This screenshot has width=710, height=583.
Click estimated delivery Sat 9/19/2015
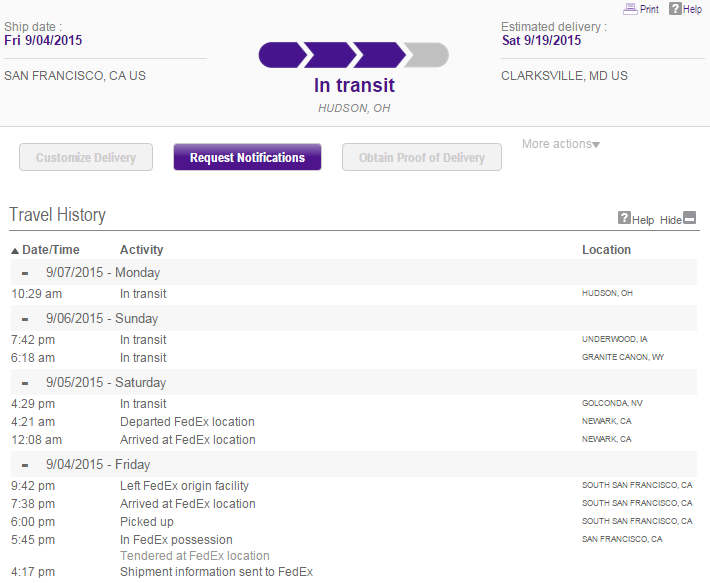[x=541, y=40]
